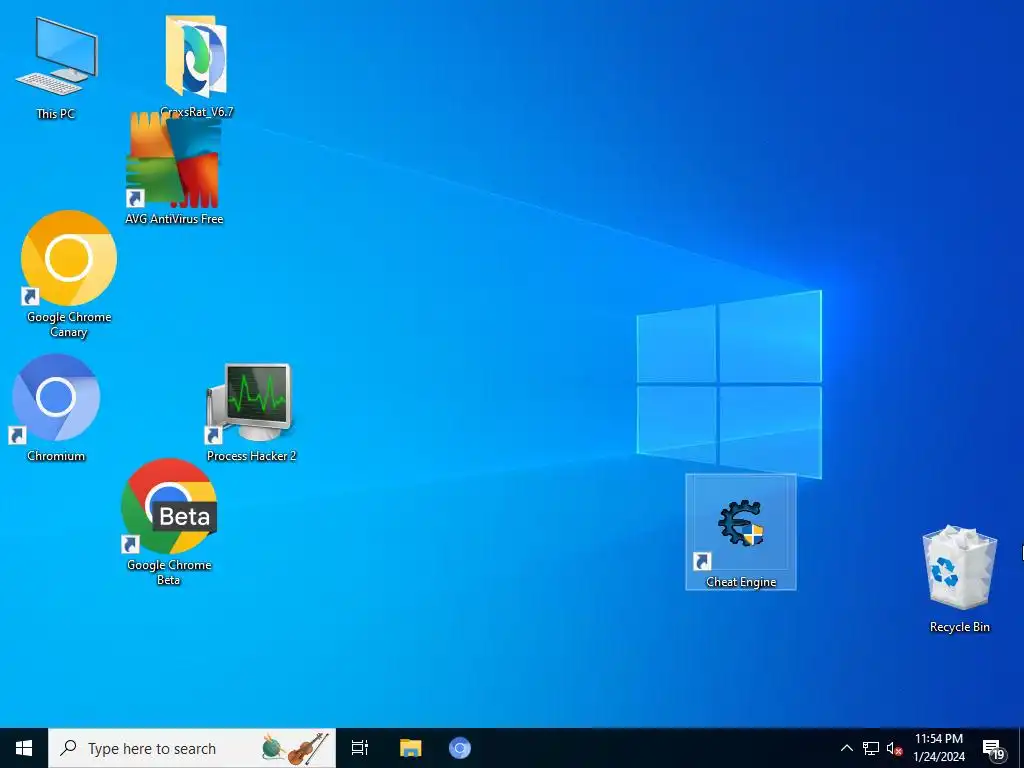Click the Chromium label text
The height and width of the screenshot is (768, 1024).
click(x=56, y=456)
